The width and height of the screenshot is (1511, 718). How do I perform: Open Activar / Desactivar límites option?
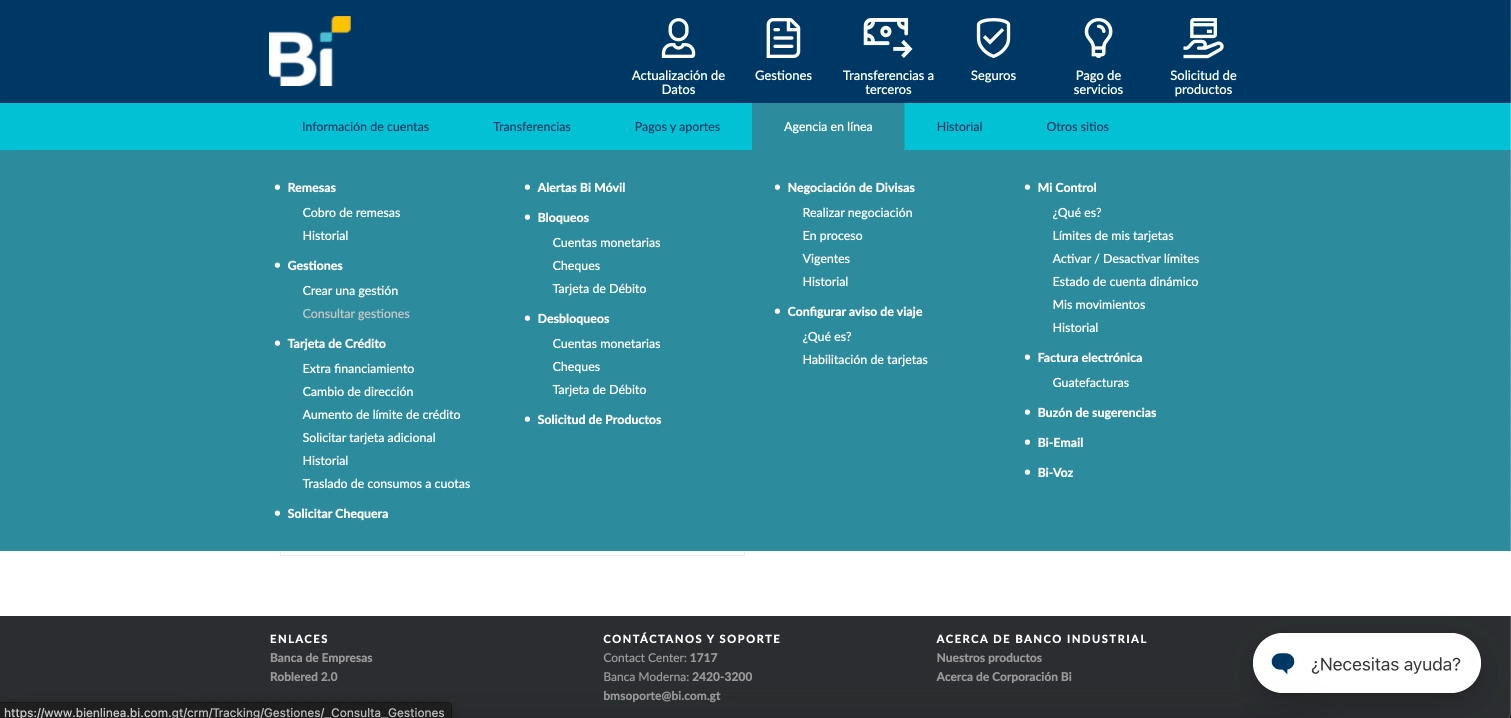[x=1125, y=259]
